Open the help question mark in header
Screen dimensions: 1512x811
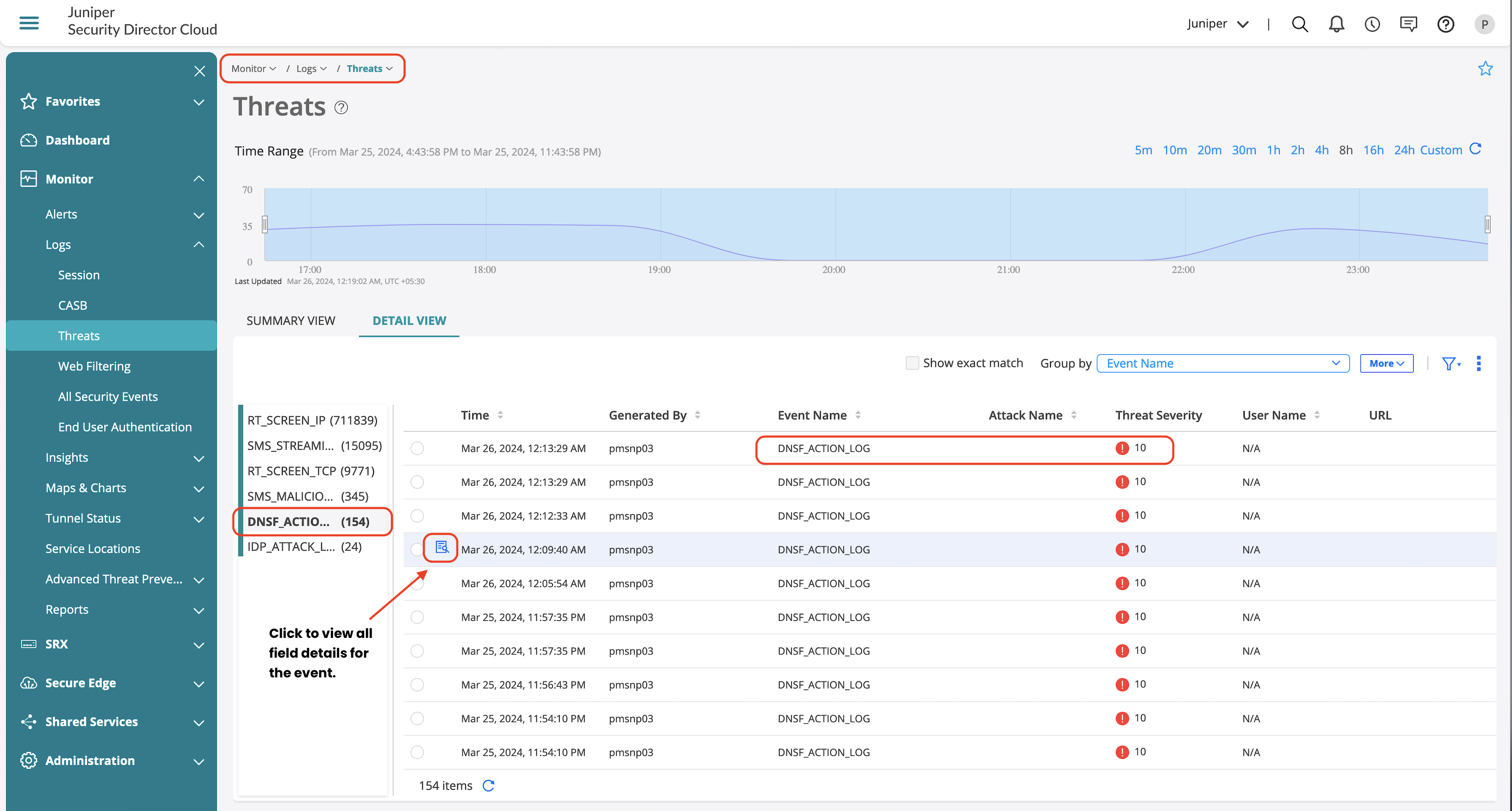pos(1445,24)
